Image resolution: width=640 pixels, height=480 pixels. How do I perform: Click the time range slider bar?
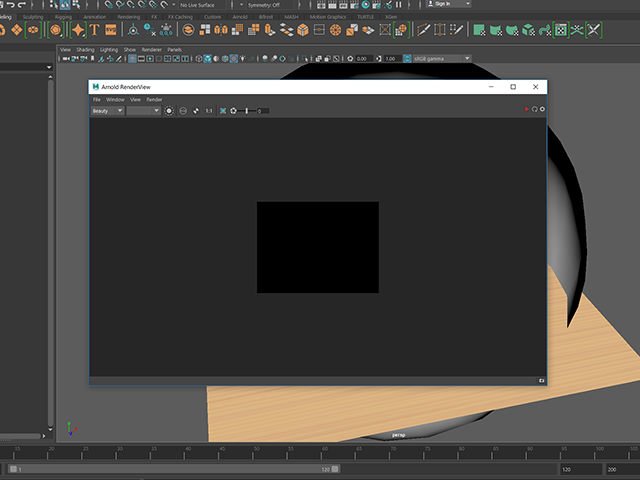174,469
